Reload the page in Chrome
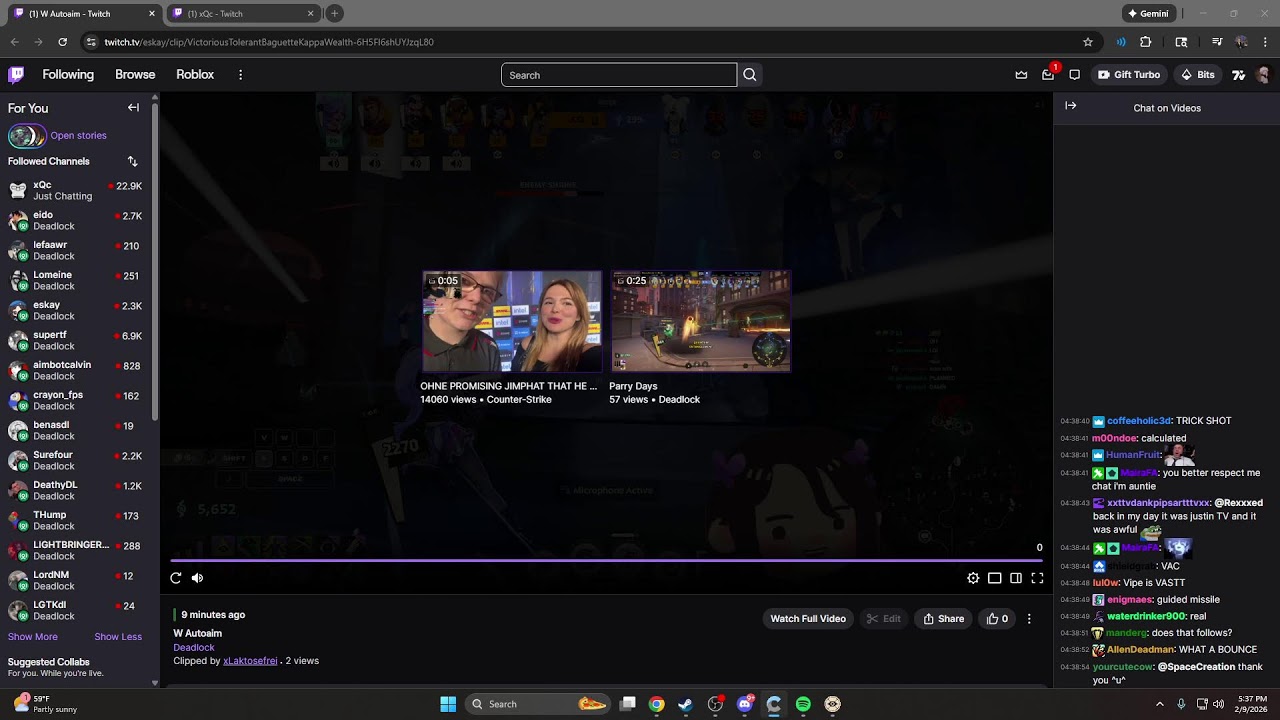 point(63,42)
